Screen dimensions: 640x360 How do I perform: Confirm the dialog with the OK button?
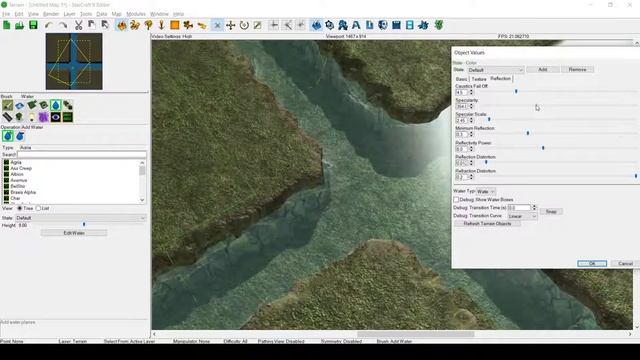pos(592,264)
